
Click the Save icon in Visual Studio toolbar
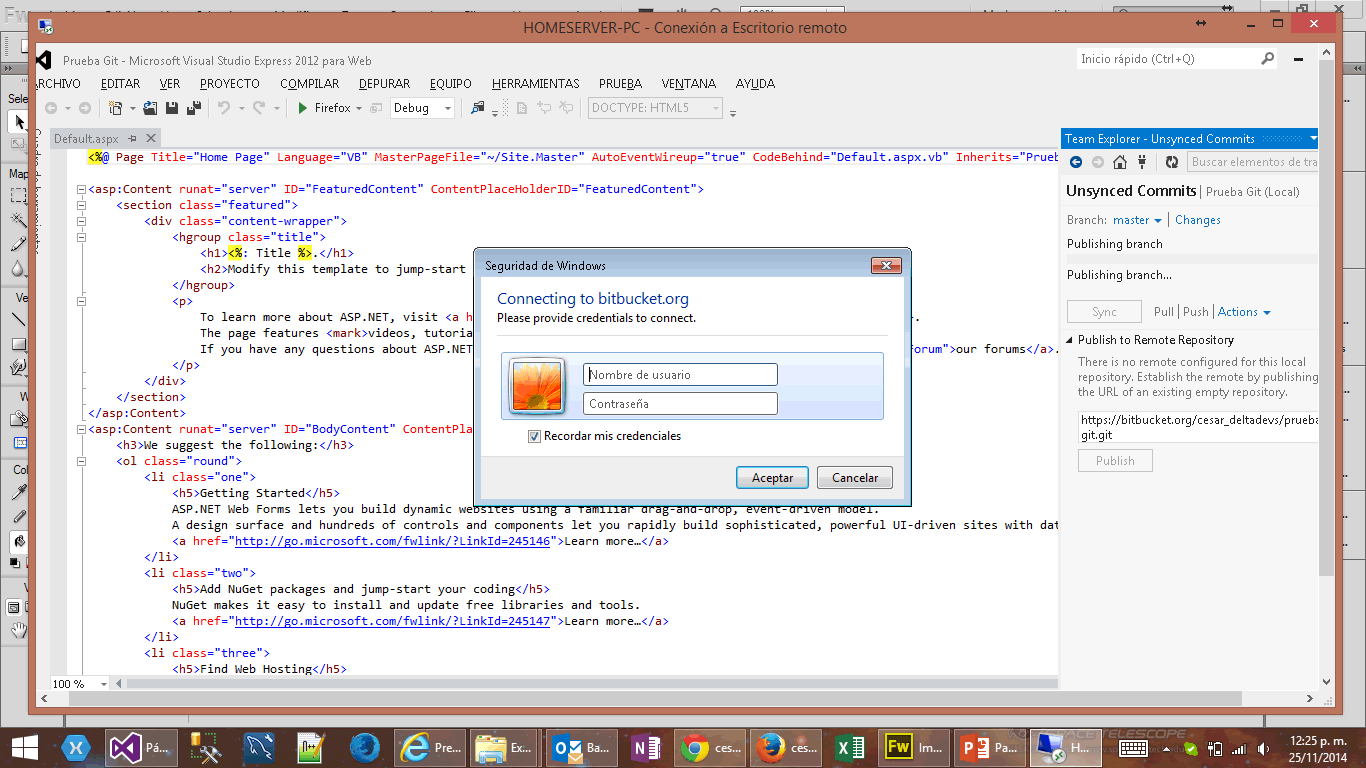[x=172, y=108]
